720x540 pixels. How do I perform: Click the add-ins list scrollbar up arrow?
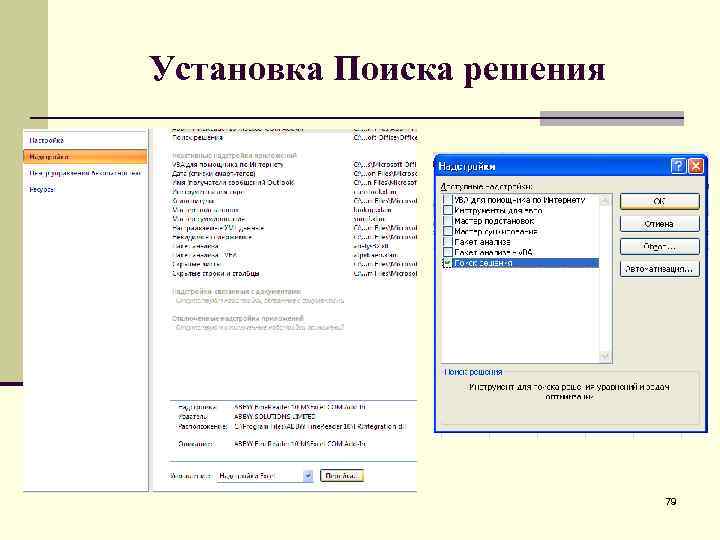605,200
